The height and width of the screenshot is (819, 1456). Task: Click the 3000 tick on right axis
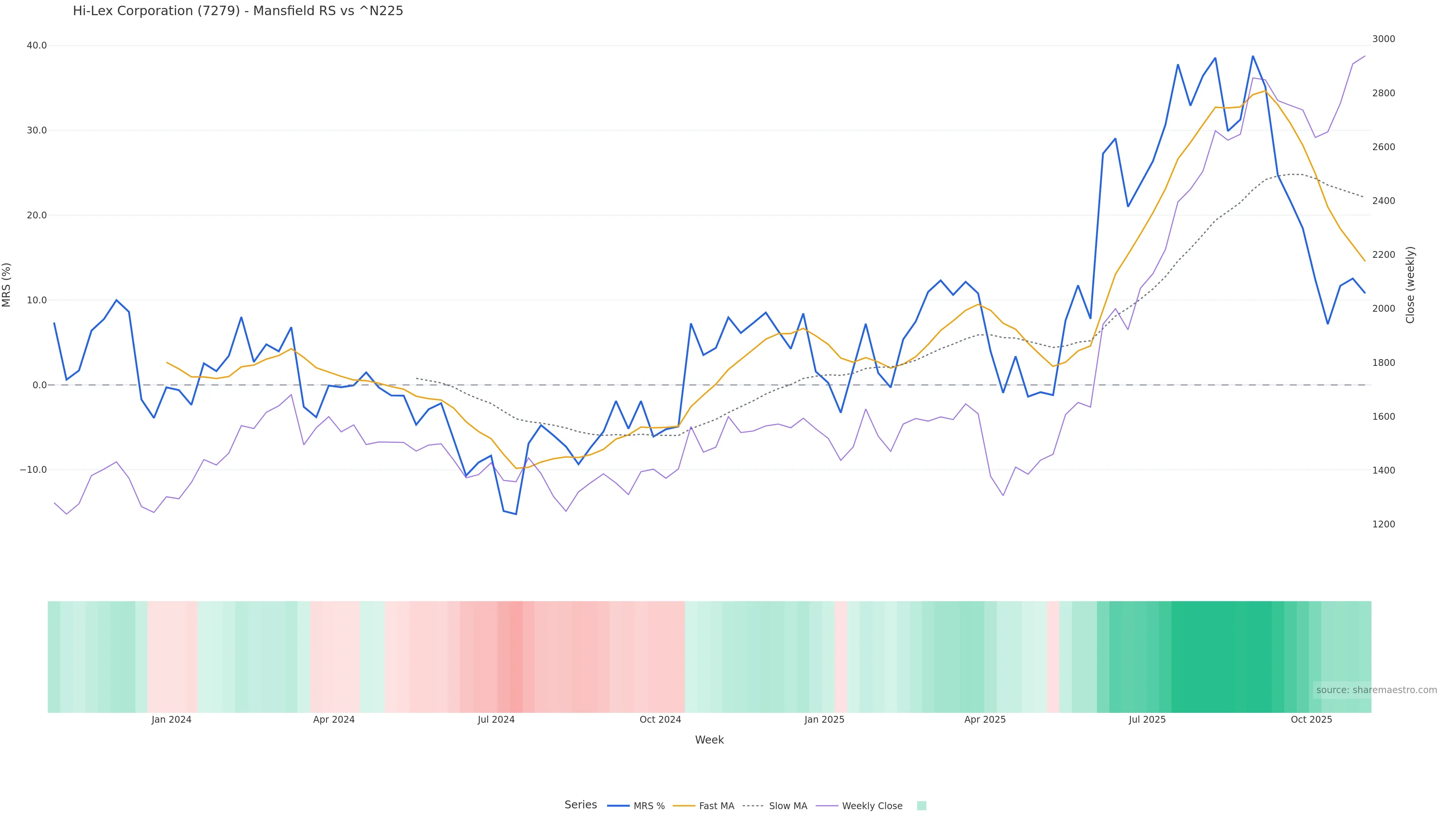tap(1383, 39)
